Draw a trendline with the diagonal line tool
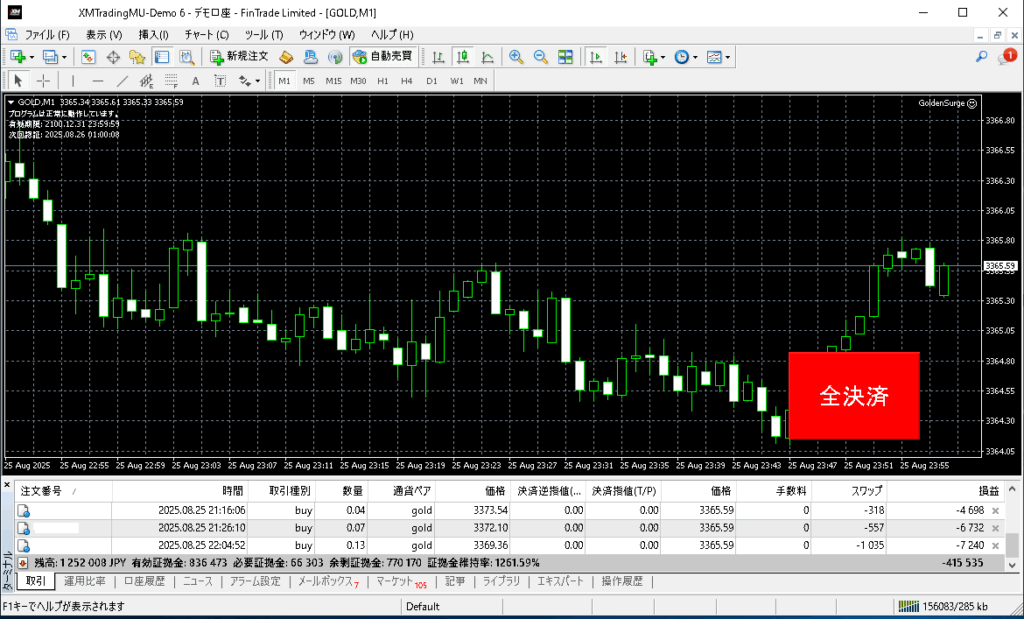 [122, 81]
